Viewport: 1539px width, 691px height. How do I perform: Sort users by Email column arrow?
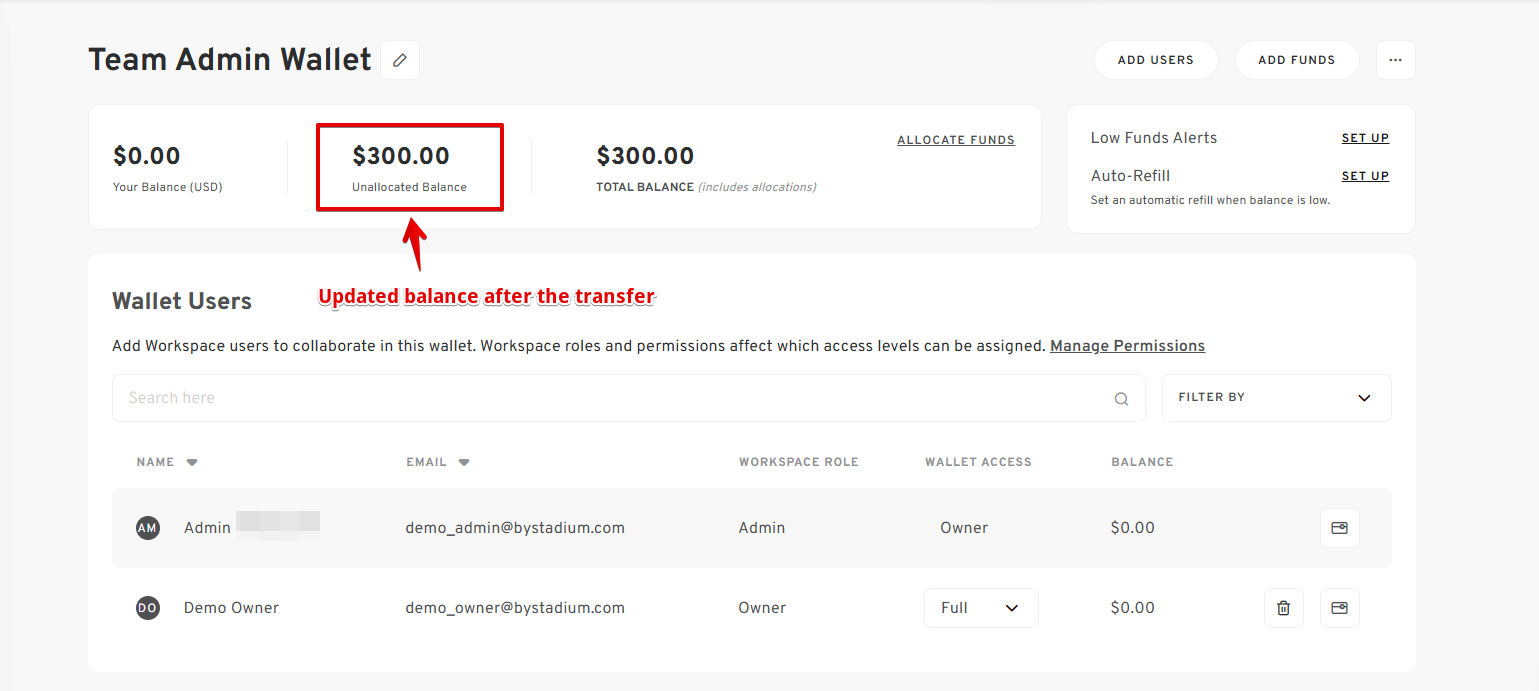coord(464,463)
